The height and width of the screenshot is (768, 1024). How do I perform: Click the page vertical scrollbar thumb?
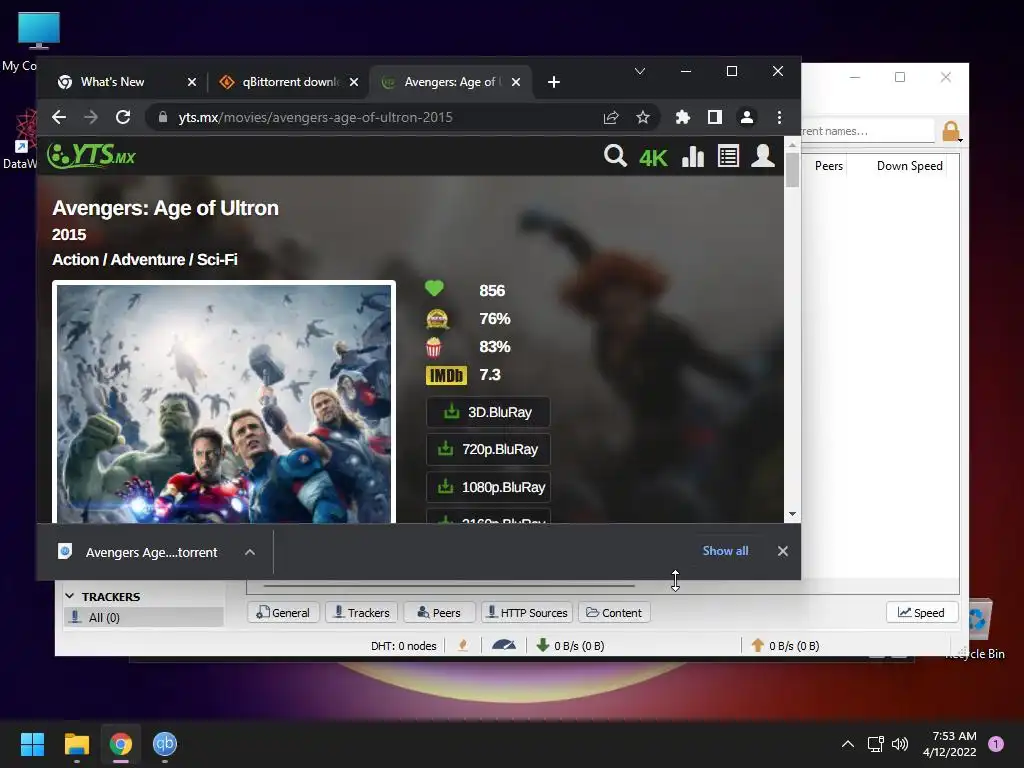(x=792, y=170)
